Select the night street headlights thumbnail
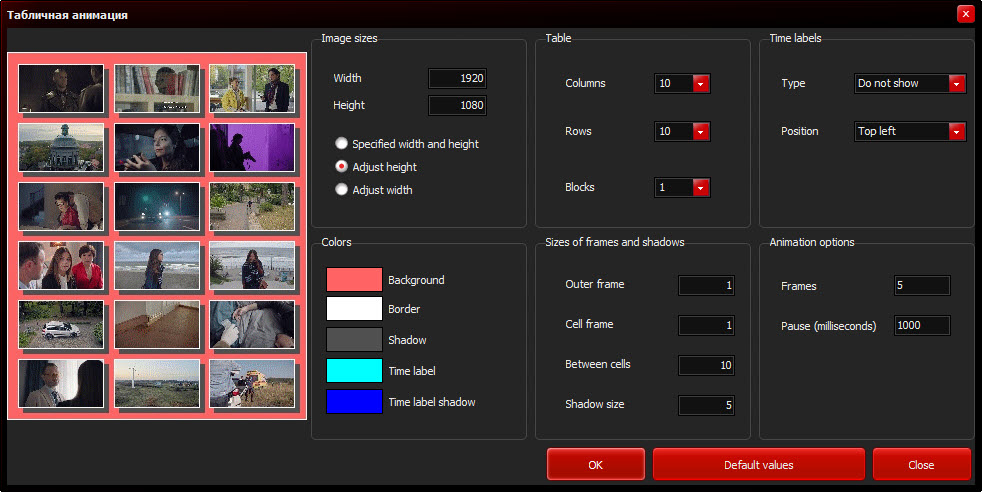Image resolution: width=982 pixels, height=492 pixels. click(x=157, y=206)
